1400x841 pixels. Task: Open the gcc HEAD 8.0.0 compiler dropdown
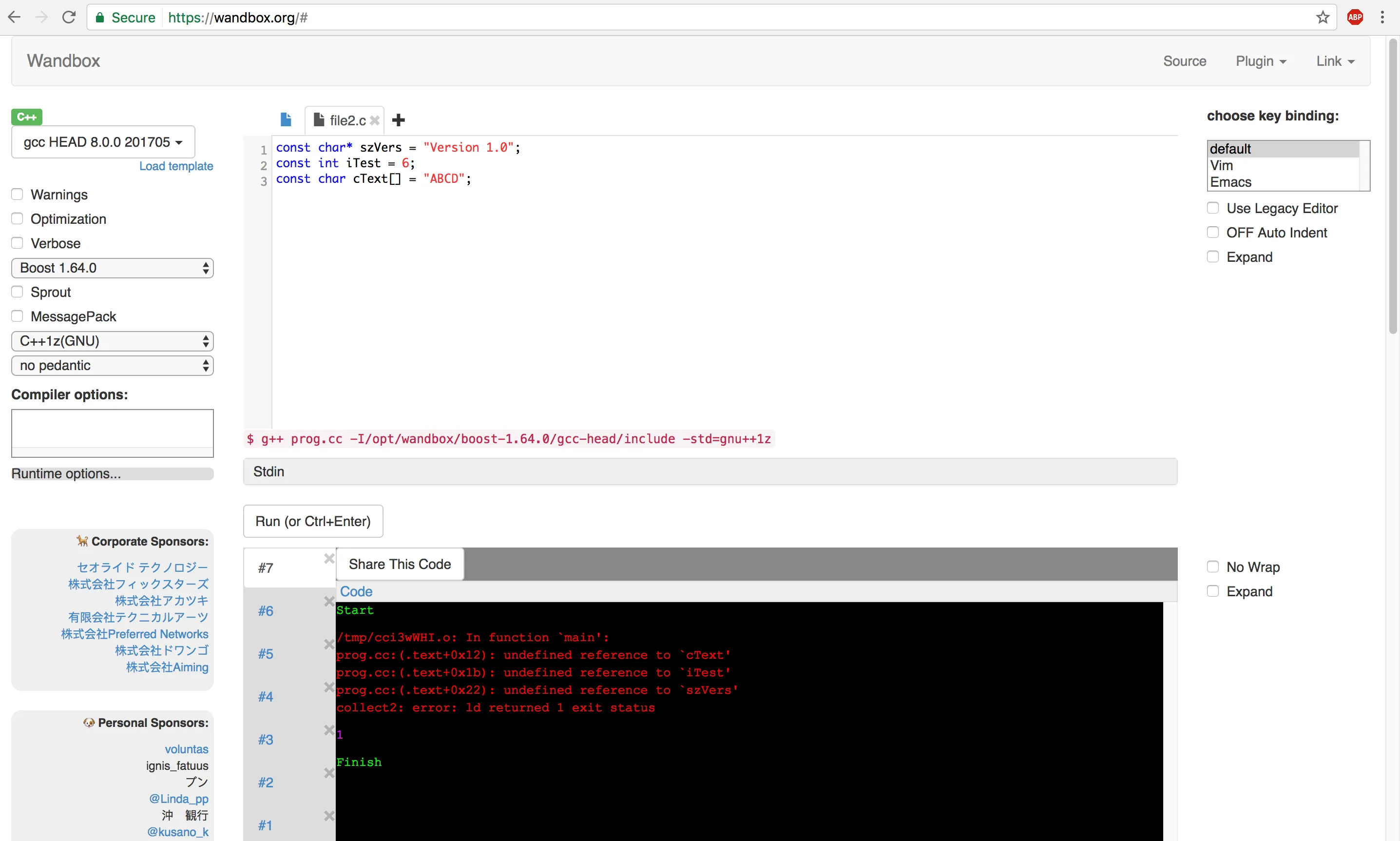(x=103, y=142)
